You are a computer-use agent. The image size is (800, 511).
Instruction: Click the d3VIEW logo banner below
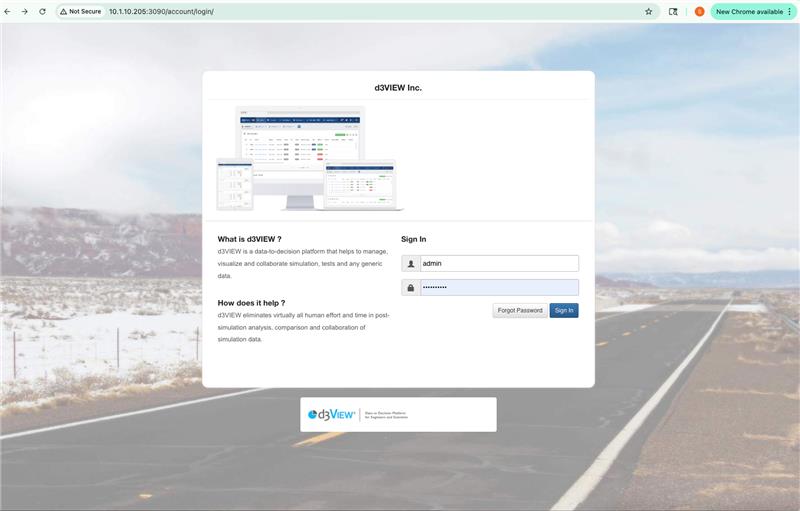[x=398, y=415]
